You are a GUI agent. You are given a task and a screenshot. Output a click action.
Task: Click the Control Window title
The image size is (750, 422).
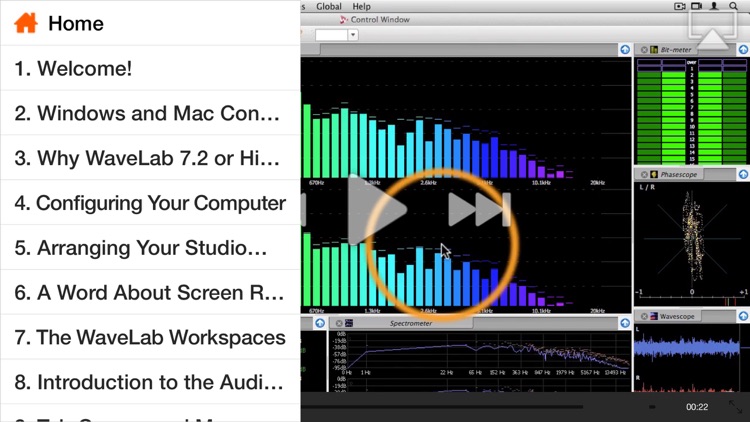pos(380,20)
